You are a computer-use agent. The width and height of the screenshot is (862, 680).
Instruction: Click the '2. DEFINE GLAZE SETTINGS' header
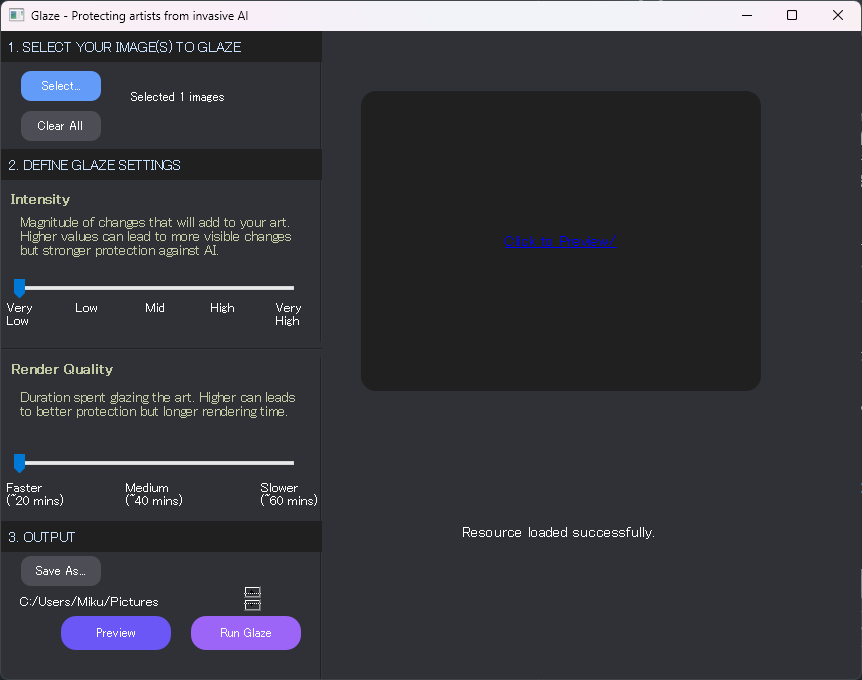tap(161, 165)
